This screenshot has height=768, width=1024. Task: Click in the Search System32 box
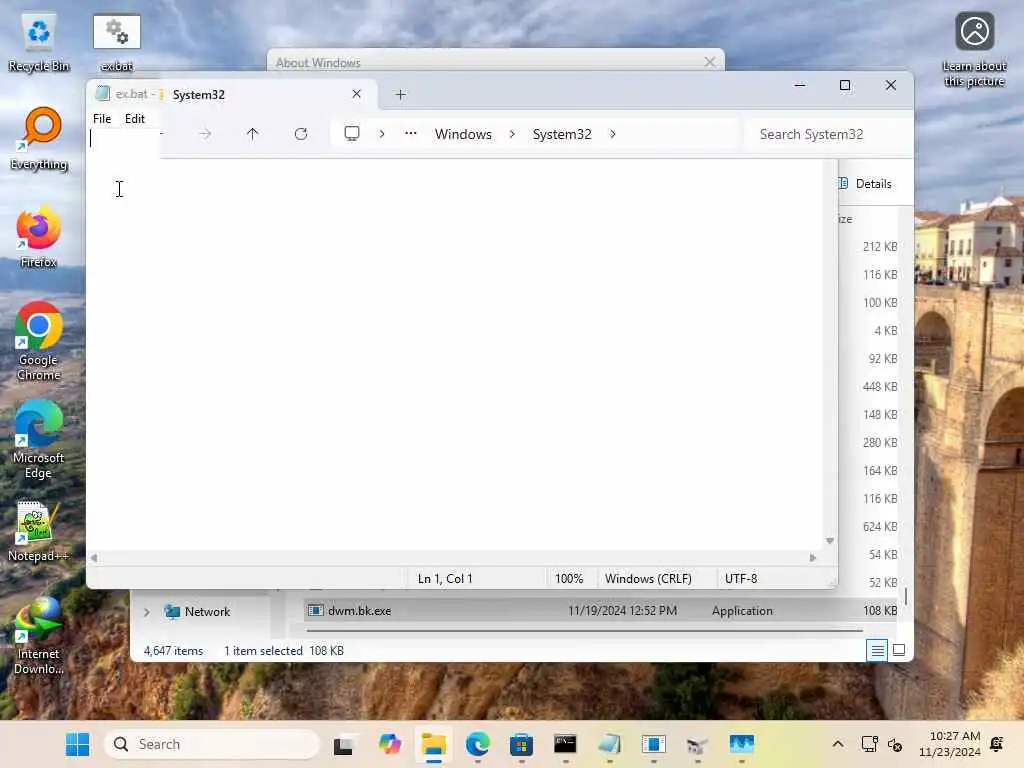(x=827, y=135)
